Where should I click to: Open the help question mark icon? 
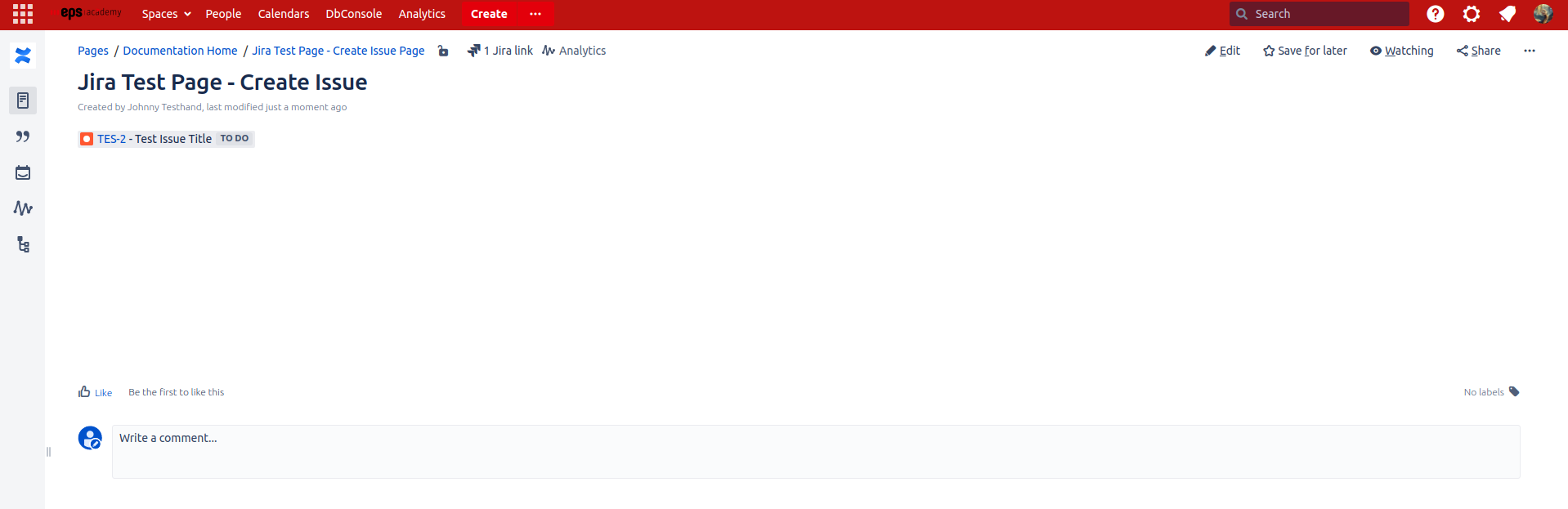(1435, 14)
